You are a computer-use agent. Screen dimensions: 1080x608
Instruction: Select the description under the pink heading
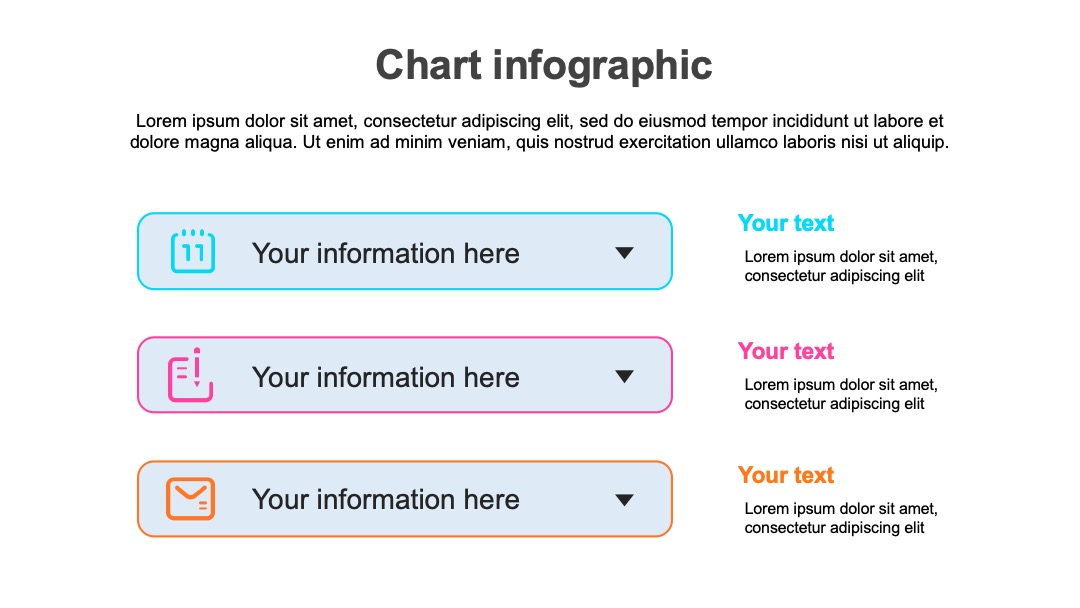tap(841, 395)
